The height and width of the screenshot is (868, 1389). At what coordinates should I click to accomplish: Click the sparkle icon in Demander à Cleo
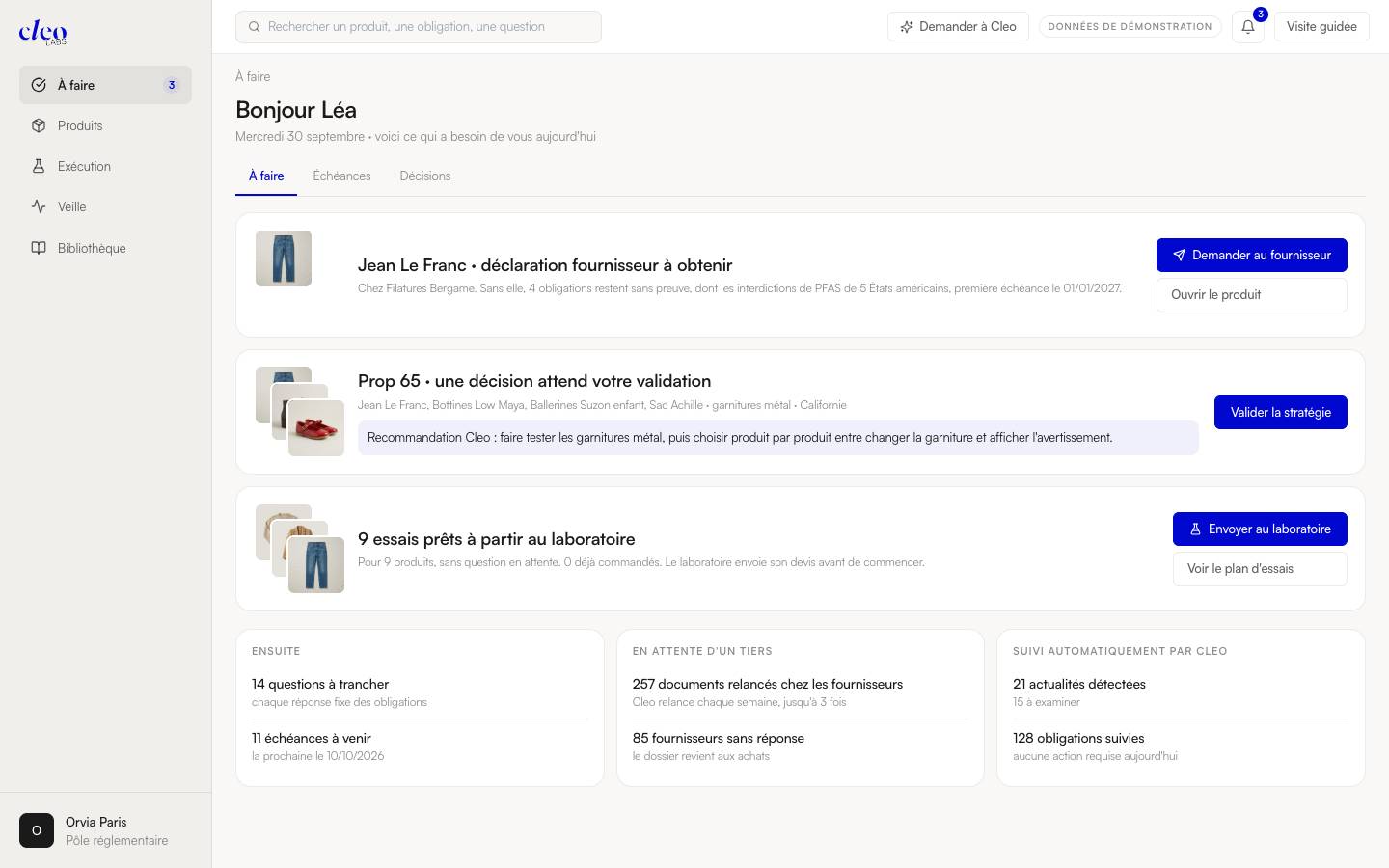(x=907, y=27)
